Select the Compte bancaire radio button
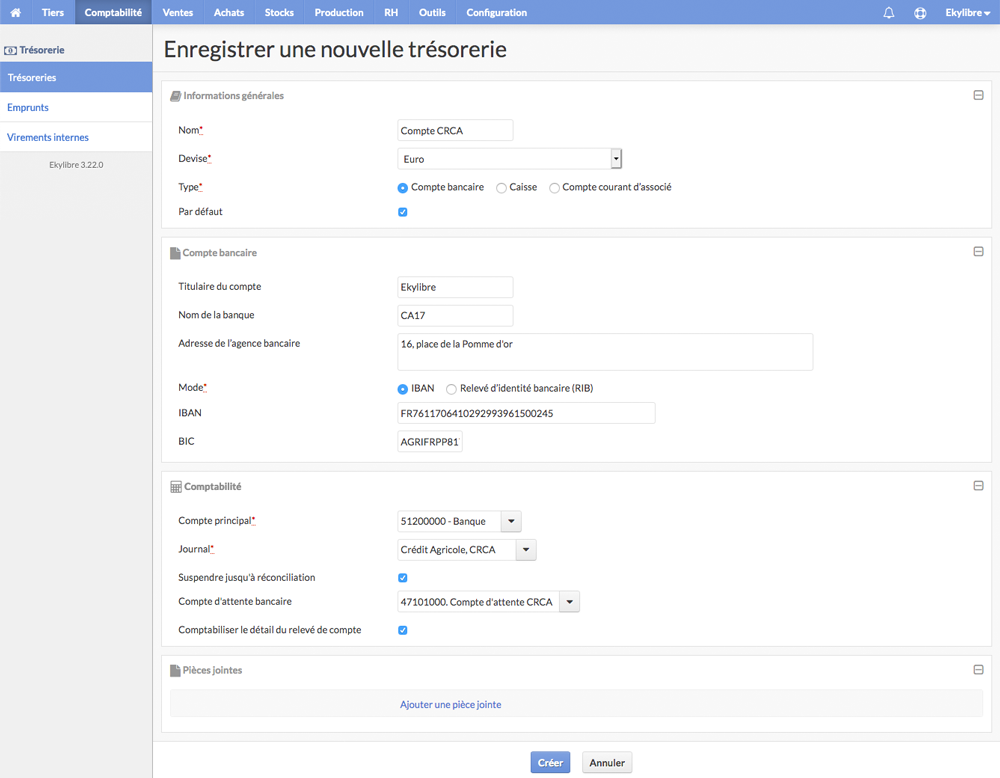 tap(402, 188)
